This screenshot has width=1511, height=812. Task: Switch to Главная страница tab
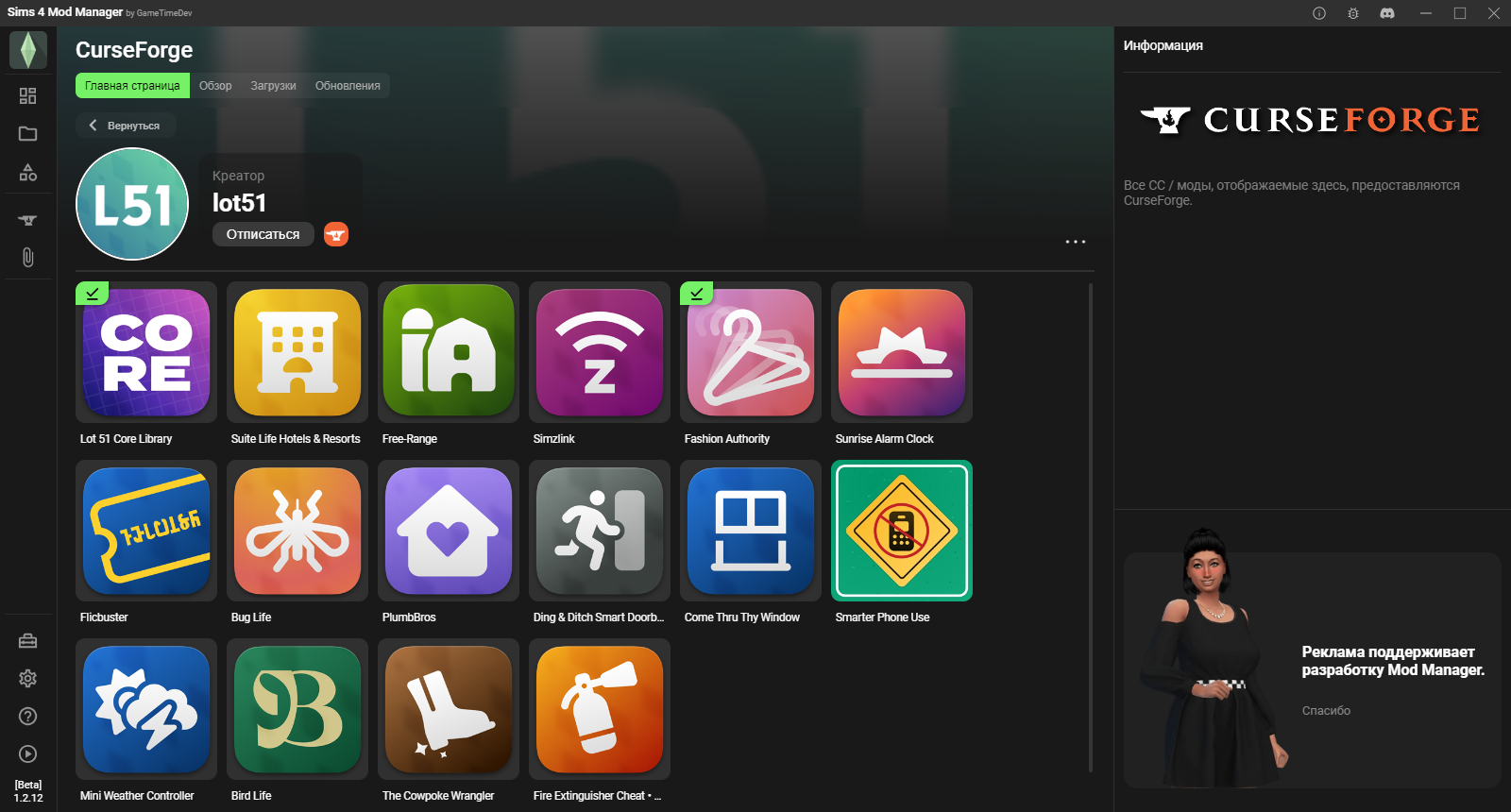coord(132,86)
